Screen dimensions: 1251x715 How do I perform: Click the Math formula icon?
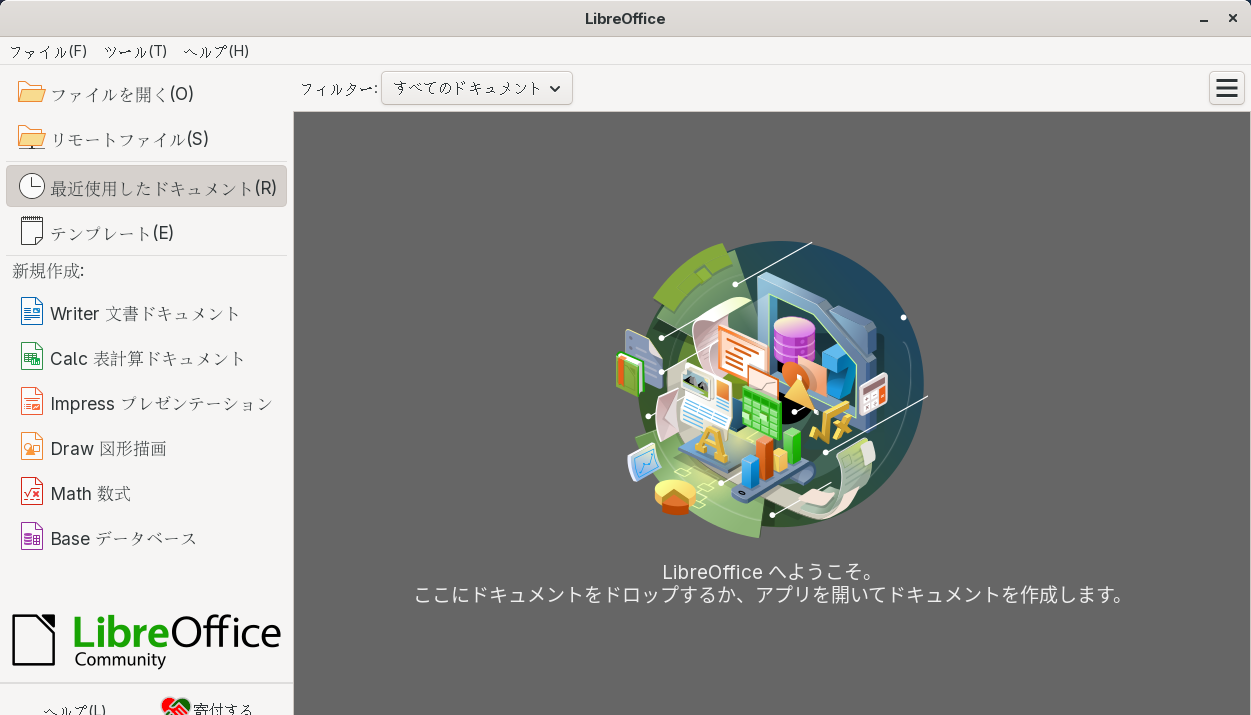(x=32, y=493)
